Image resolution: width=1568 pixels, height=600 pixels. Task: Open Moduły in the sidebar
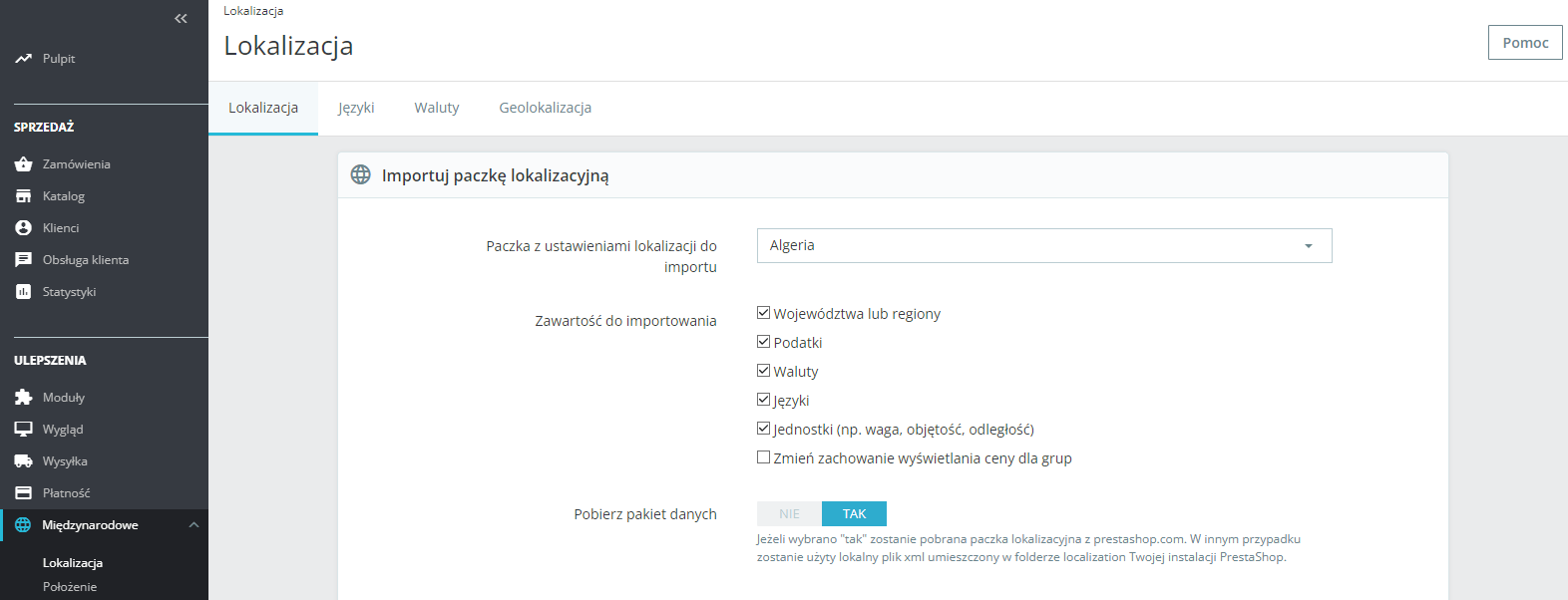[64, 398]
